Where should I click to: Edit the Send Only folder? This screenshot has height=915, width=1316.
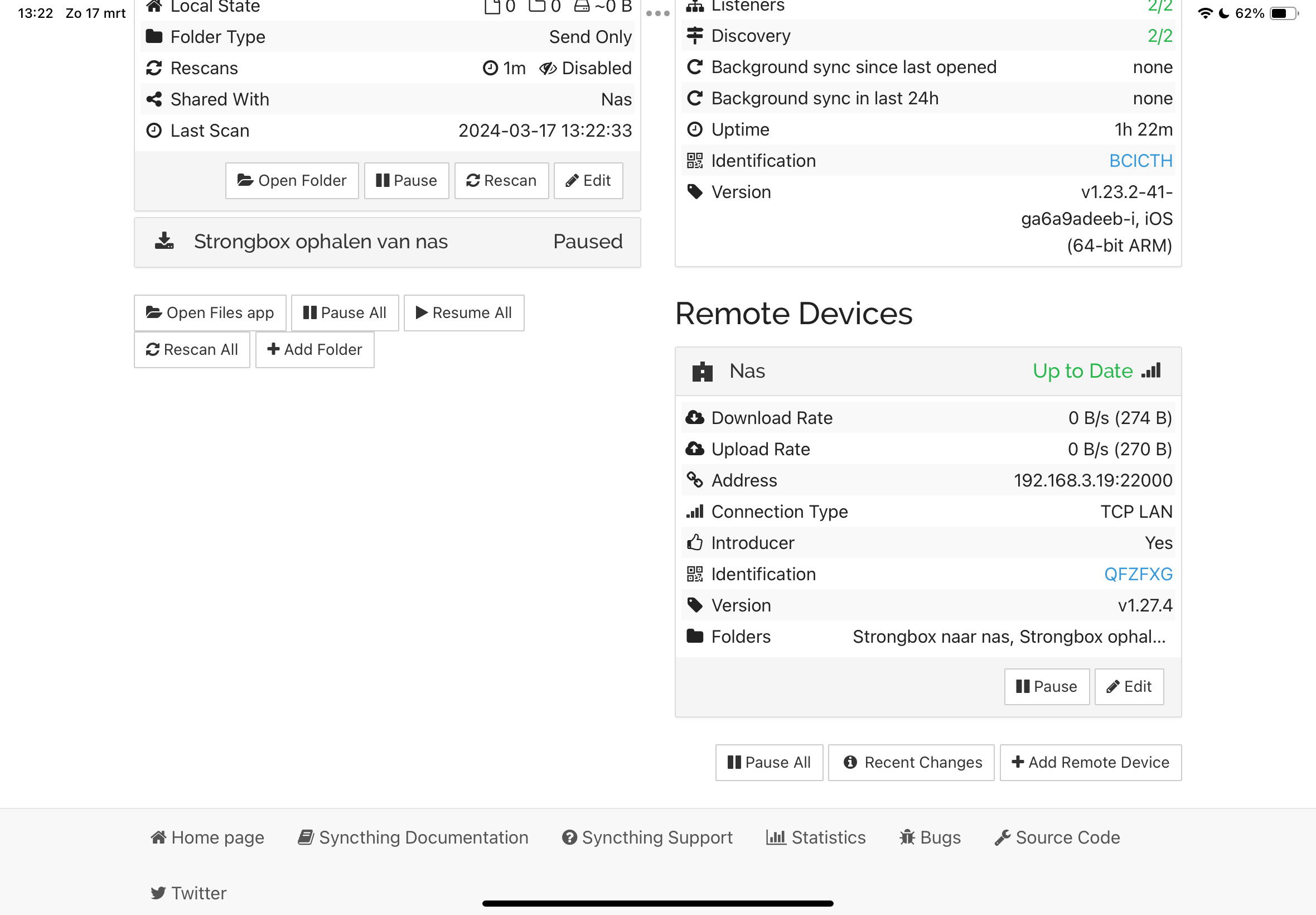[588, 181]
